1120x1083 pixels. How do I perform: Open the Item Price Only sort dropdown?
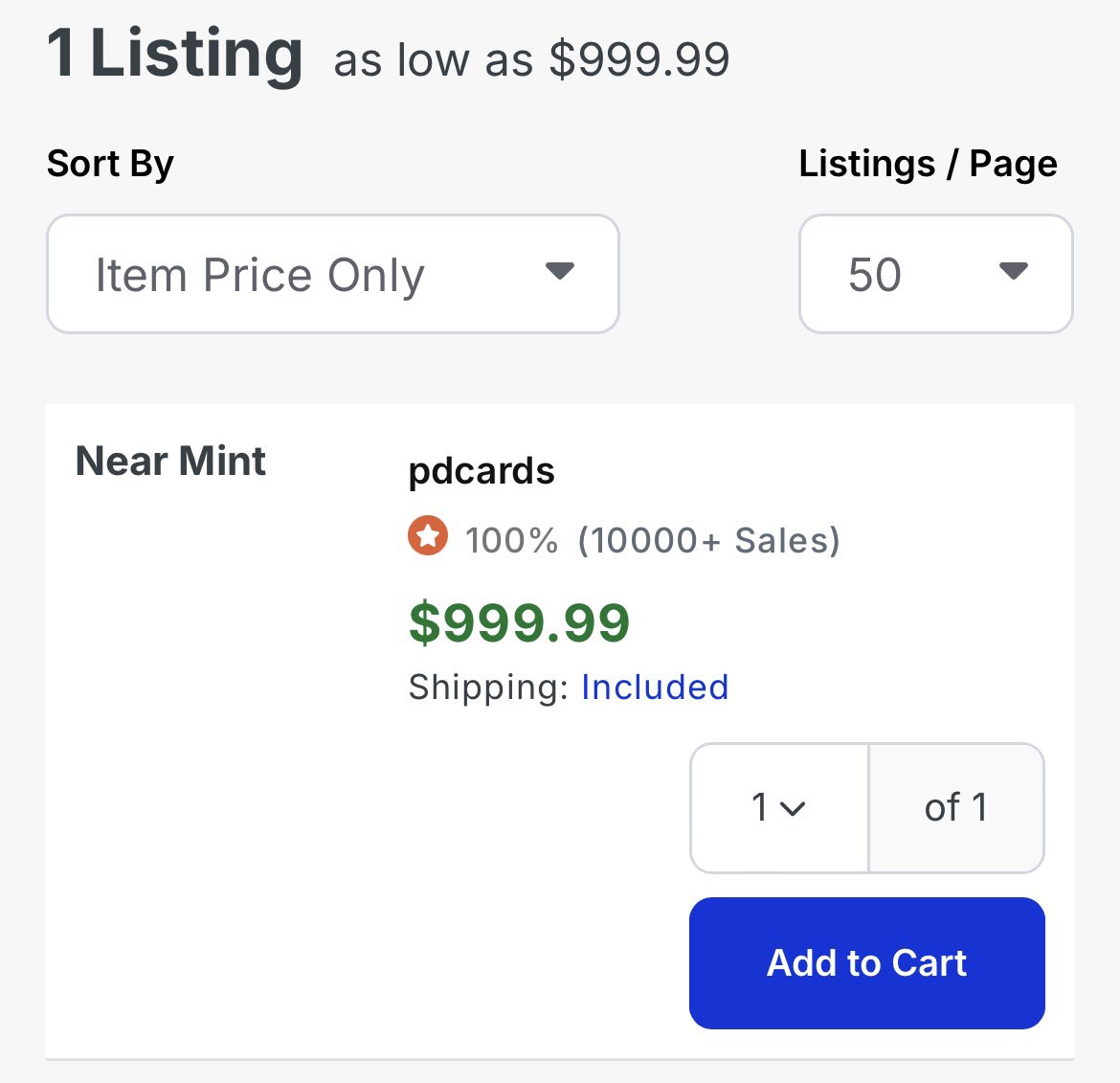click(332, 274)
